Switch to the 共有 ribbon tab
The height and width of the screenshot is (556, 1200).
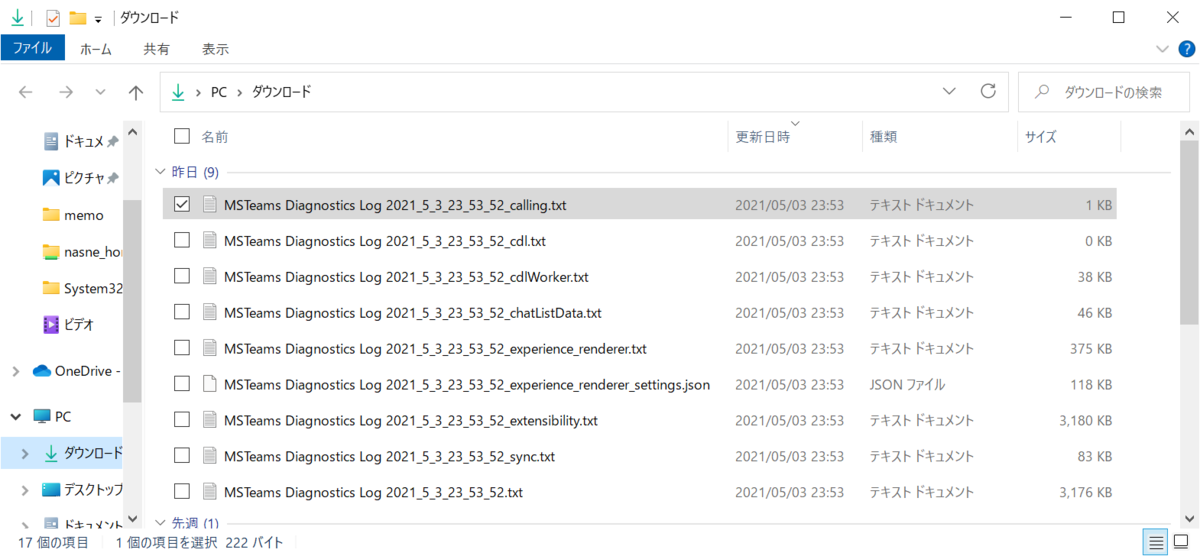pos(156,49)
